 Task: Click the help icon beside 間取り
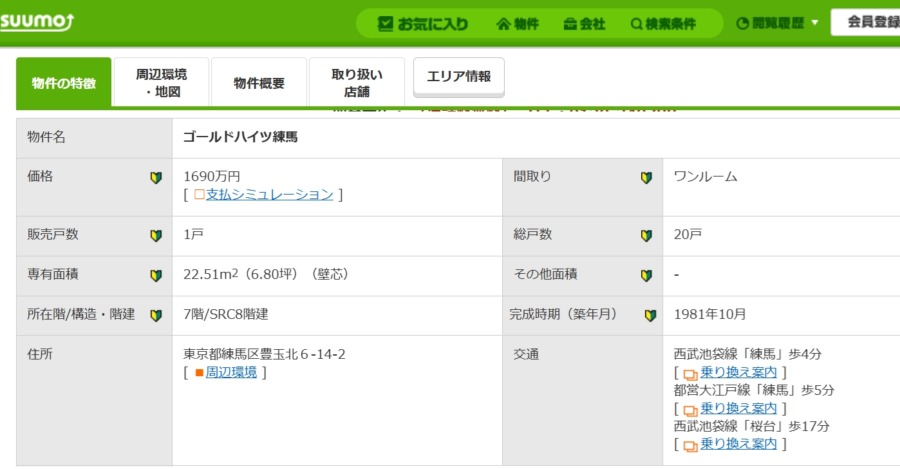click(x=646, y=177)
